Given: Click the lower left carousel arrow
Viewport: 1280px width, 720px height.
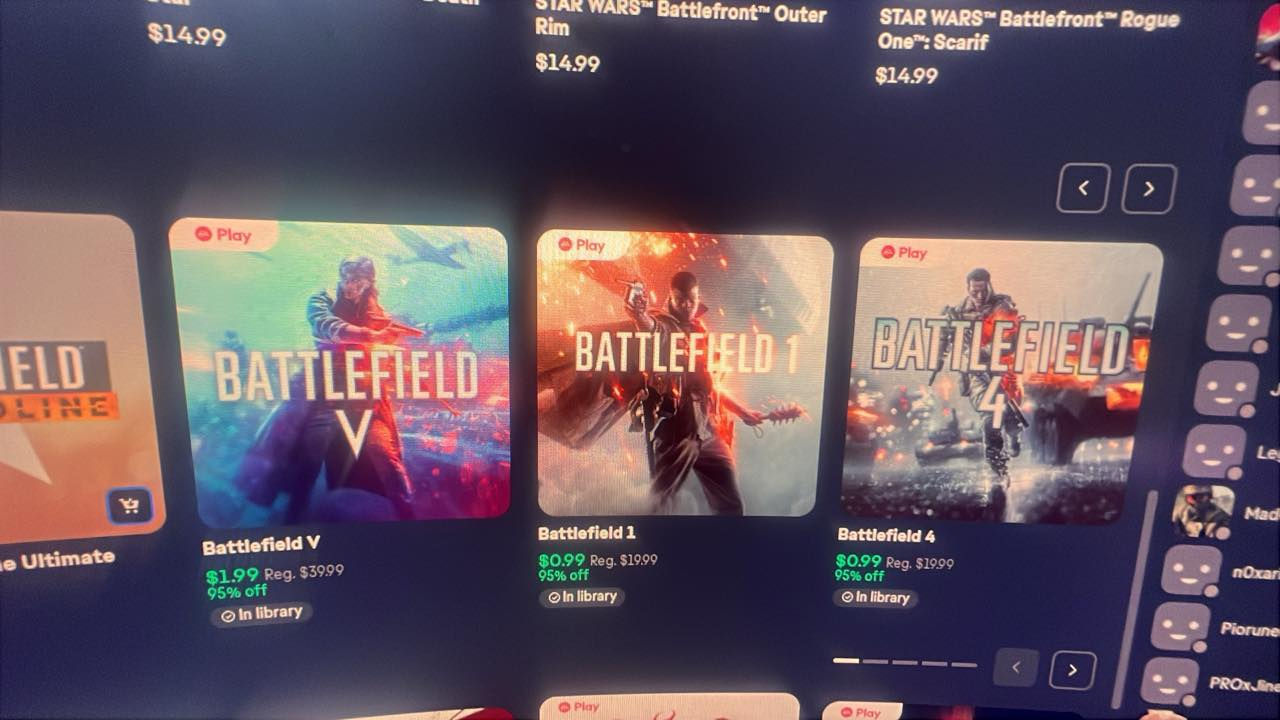Looking at the screenshot, I should [x=1016, y=667].
